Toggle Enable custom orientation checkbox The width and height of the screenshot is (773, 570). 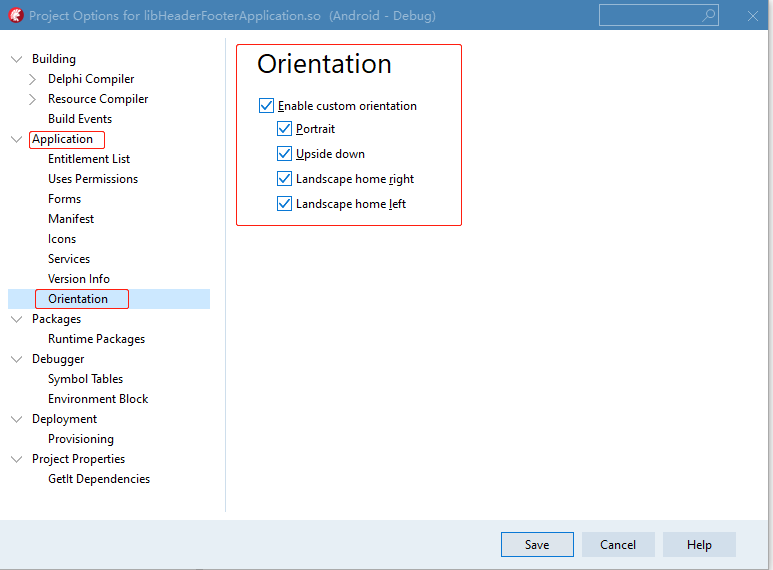click(266, 105)
